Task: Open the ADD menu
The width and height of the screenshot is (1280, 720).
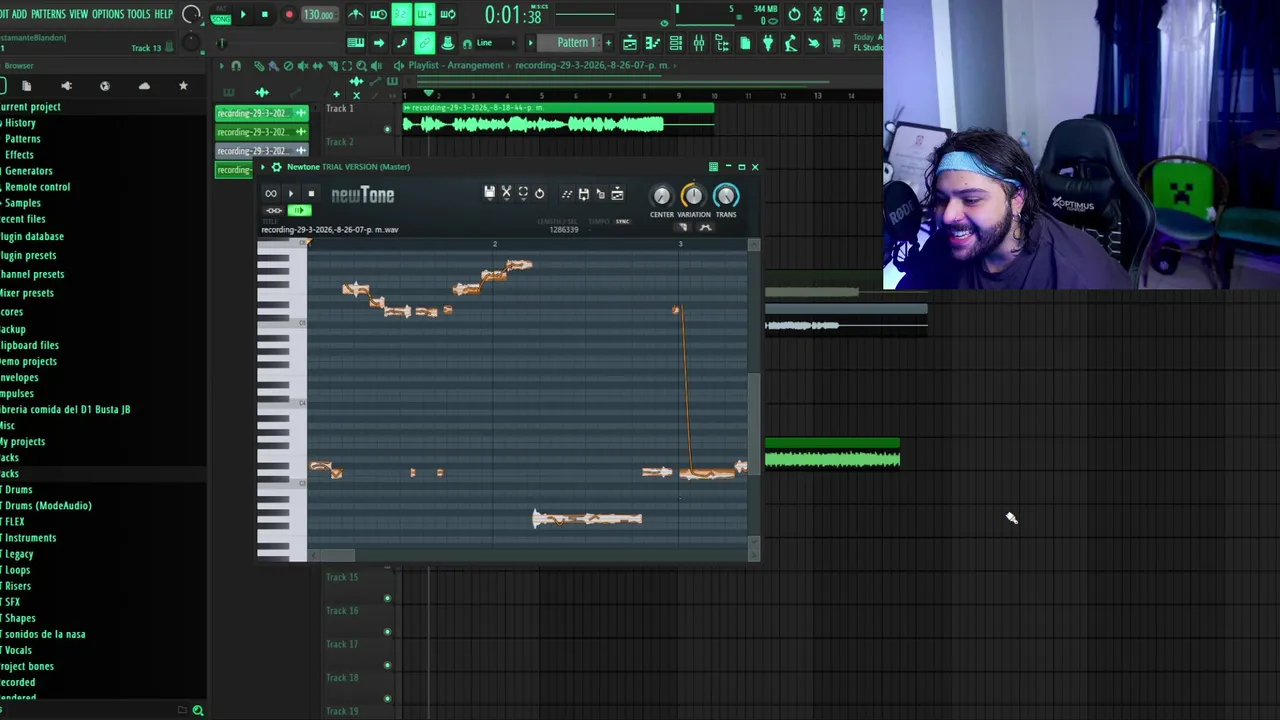Action: pyautogui.click(x=19, y=14)
